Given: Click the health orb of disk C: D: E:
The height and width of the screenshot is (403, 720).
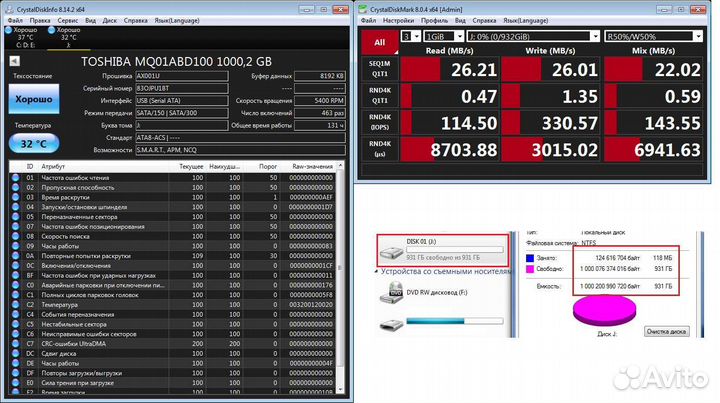Looking at the screenshot, I should click(x=8, y=30).
